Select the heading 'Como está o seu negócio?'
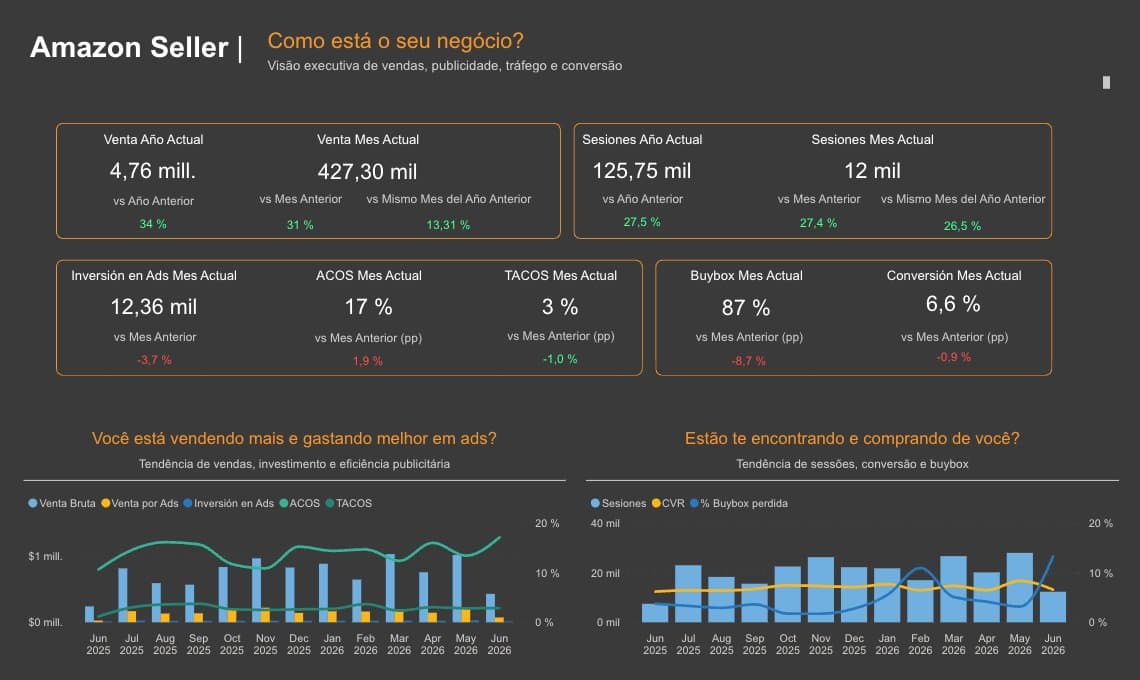 tap(396, 41)
